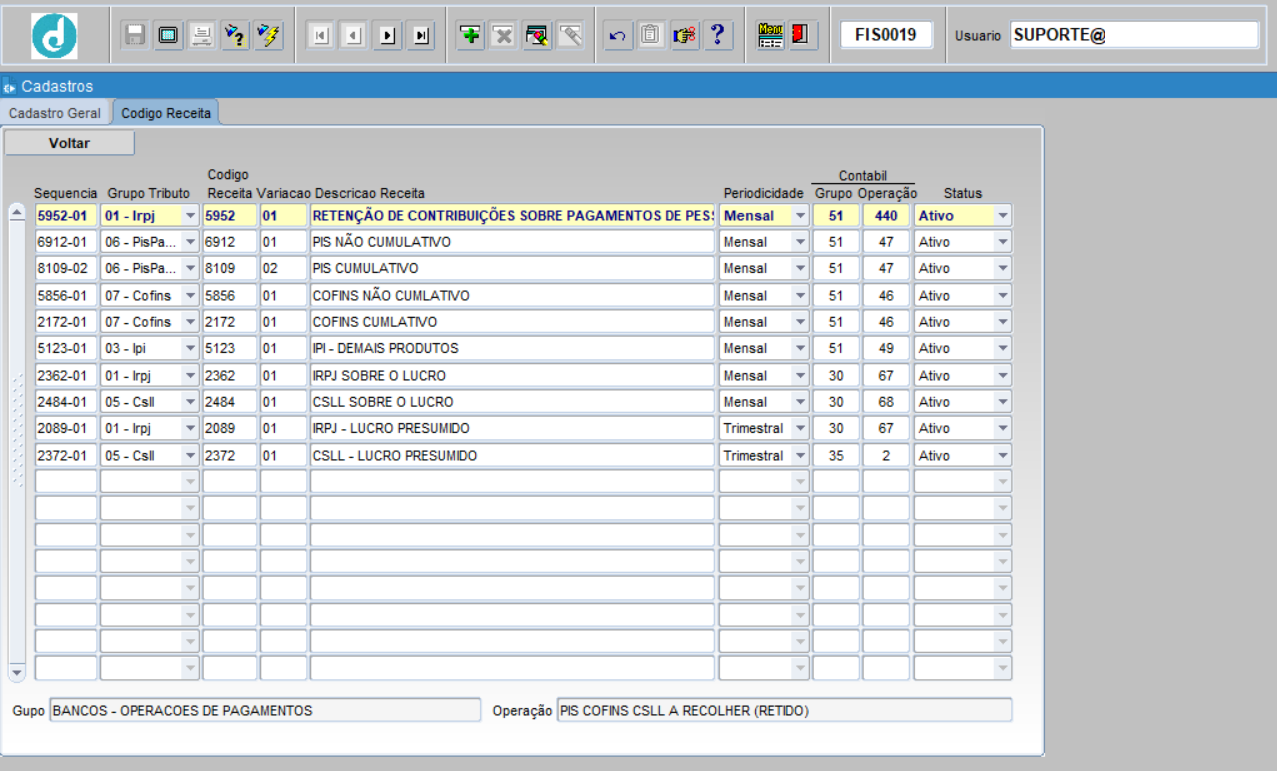The height and width of the screenshot is (771, 1277).
Task: Open the Menu icon in toolbar
Action: [770, 36]
